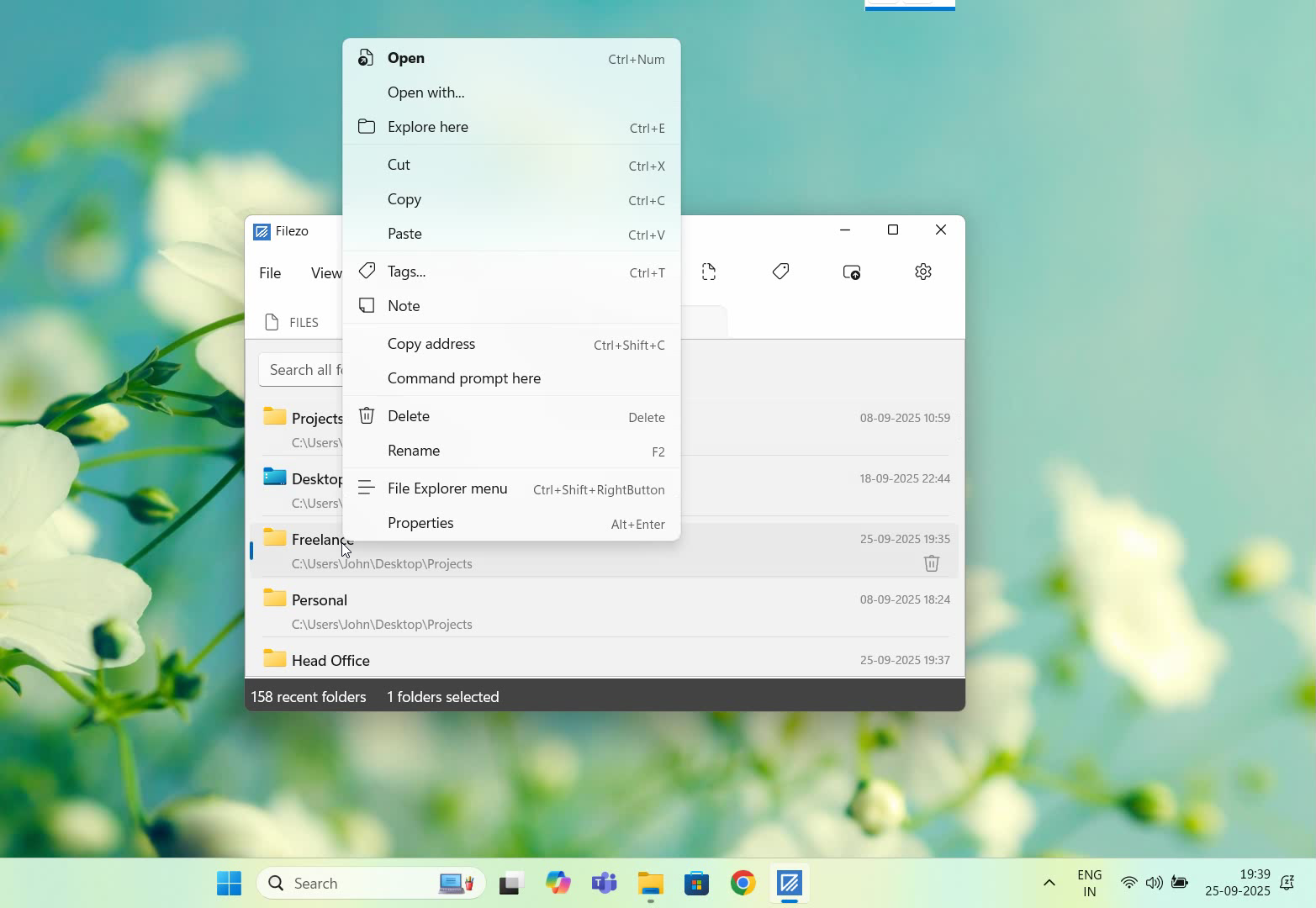
Task: Click the file sync icon in toolbar
Action: 709,272
